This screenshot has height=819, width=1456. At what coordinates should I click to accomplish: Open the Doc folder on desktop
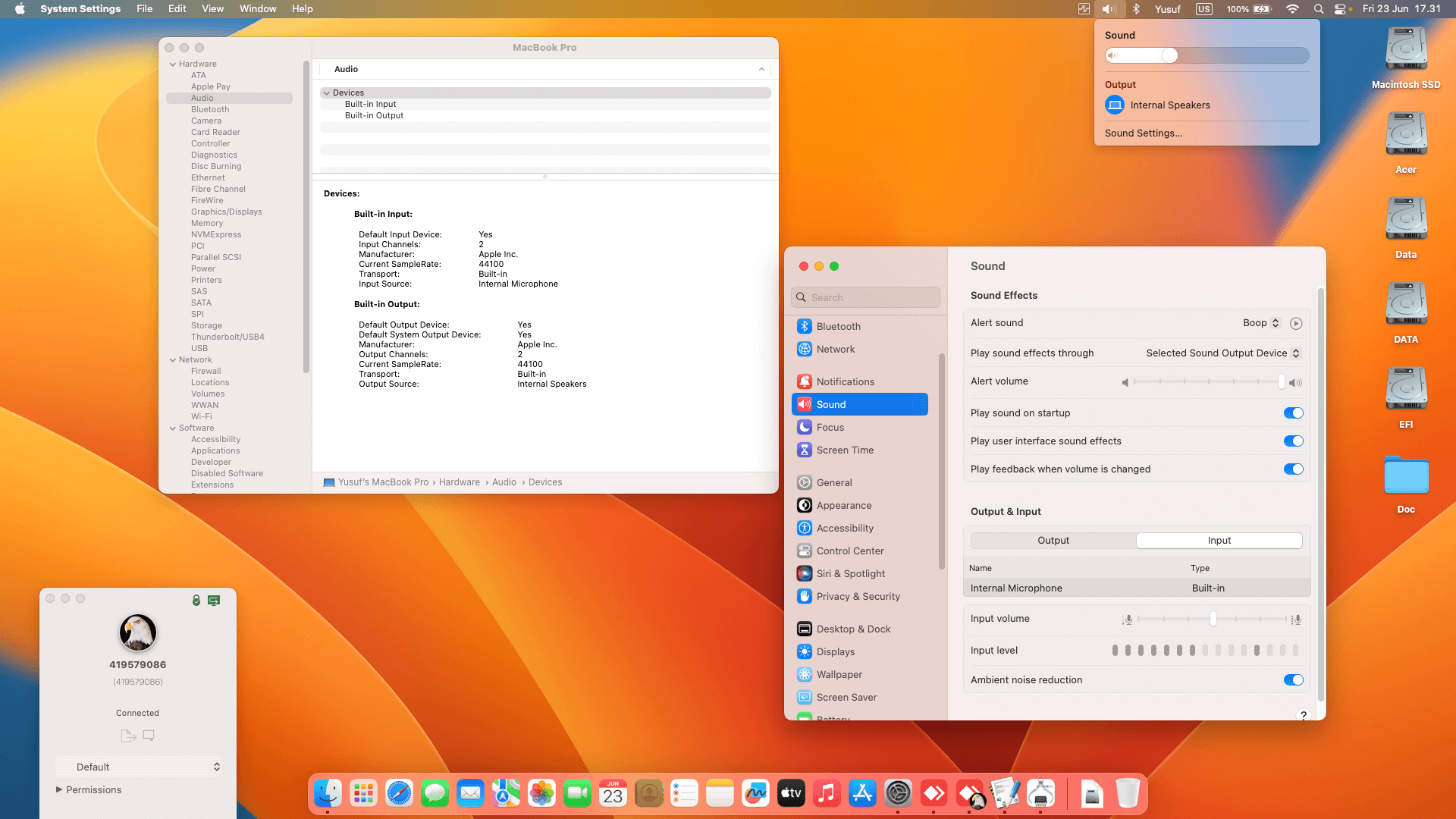(x=1406, y=485)
